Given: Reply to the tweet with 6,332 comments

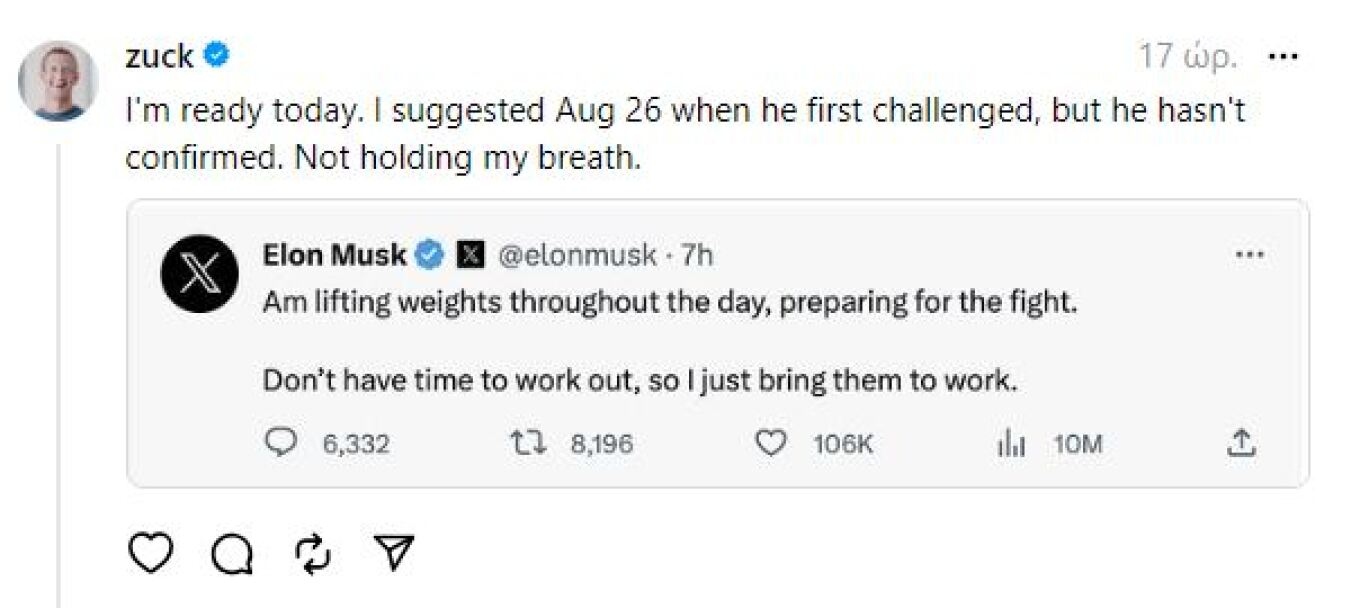Looking at the screenshot, I should point(280,443).
